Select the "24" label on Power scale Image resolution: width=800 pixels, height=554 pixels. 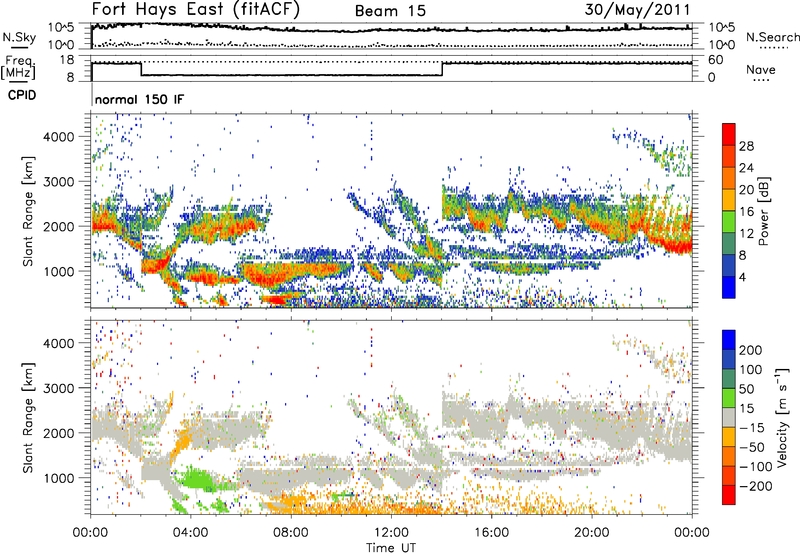[x=746, y=168]
